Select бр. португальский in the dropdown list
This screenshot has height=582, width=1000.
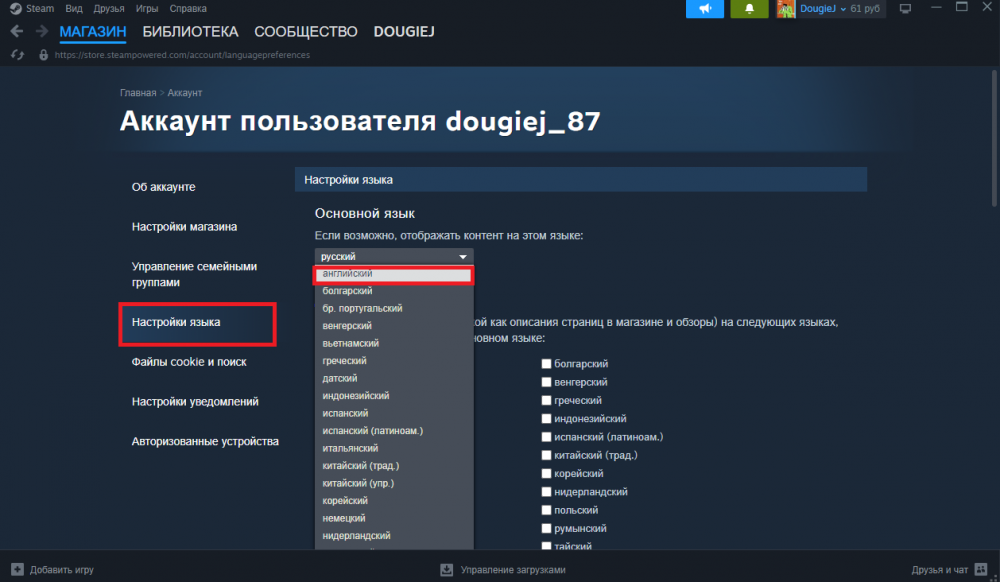pos(394,308)
